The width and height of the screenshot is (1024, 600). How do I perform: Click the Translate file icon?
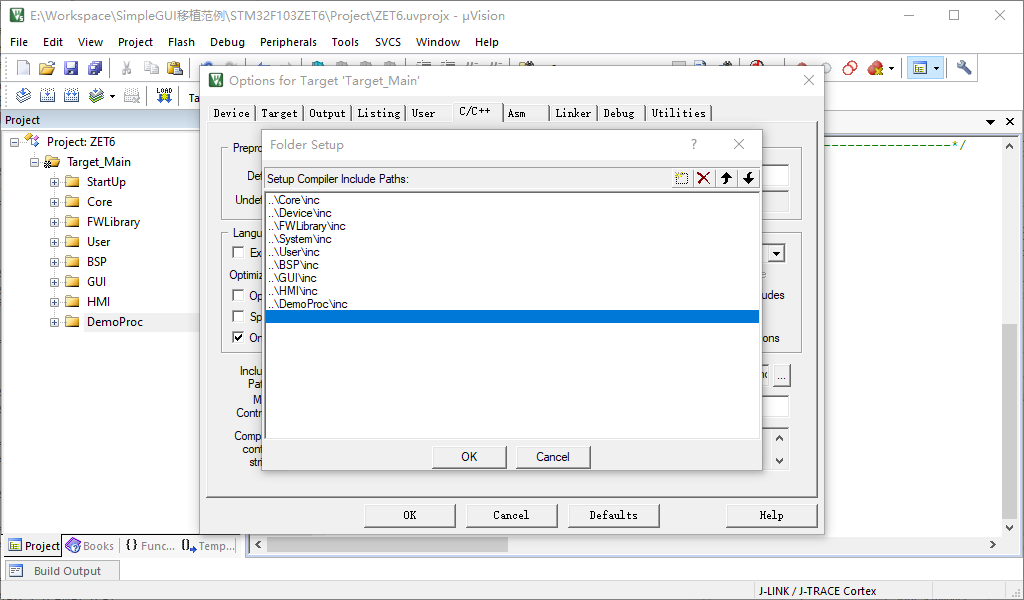[24, 96]
